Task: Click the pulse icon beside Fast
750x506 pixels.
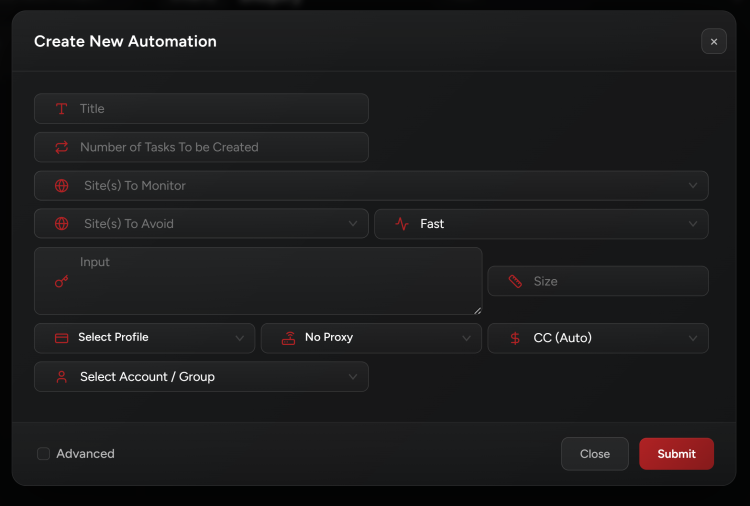Action: tap(401, 224)
